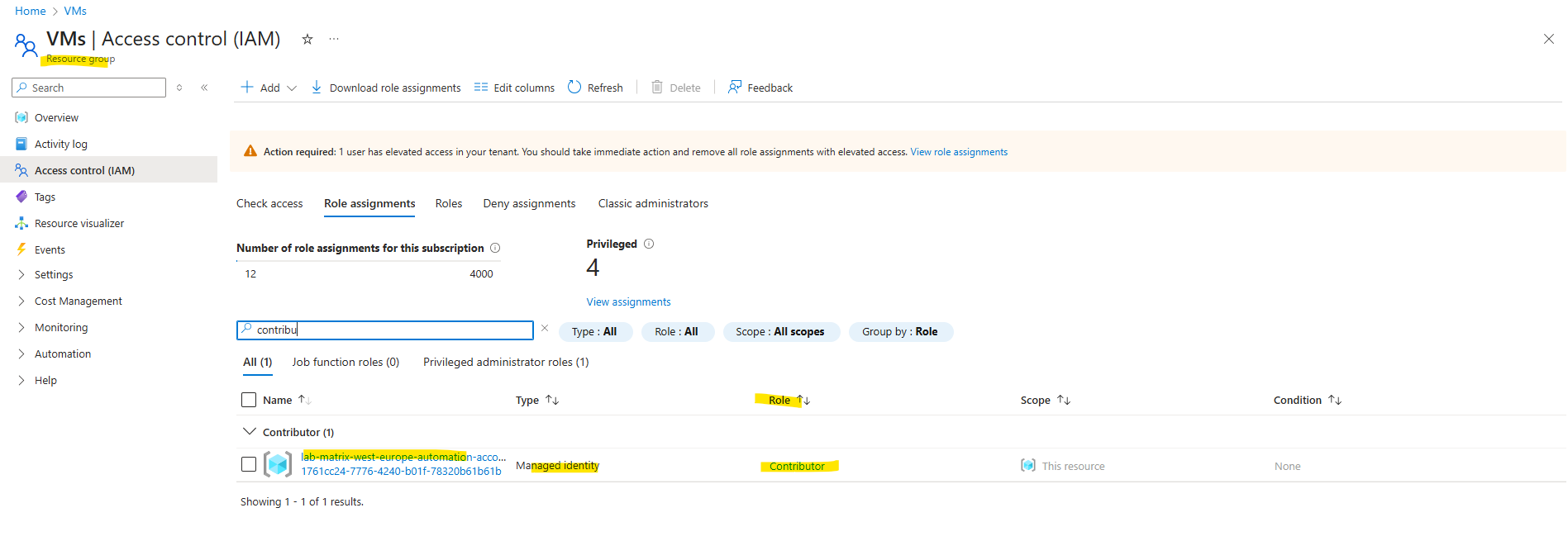Open the Activity log
The image size is (1568, 560).
60,145
